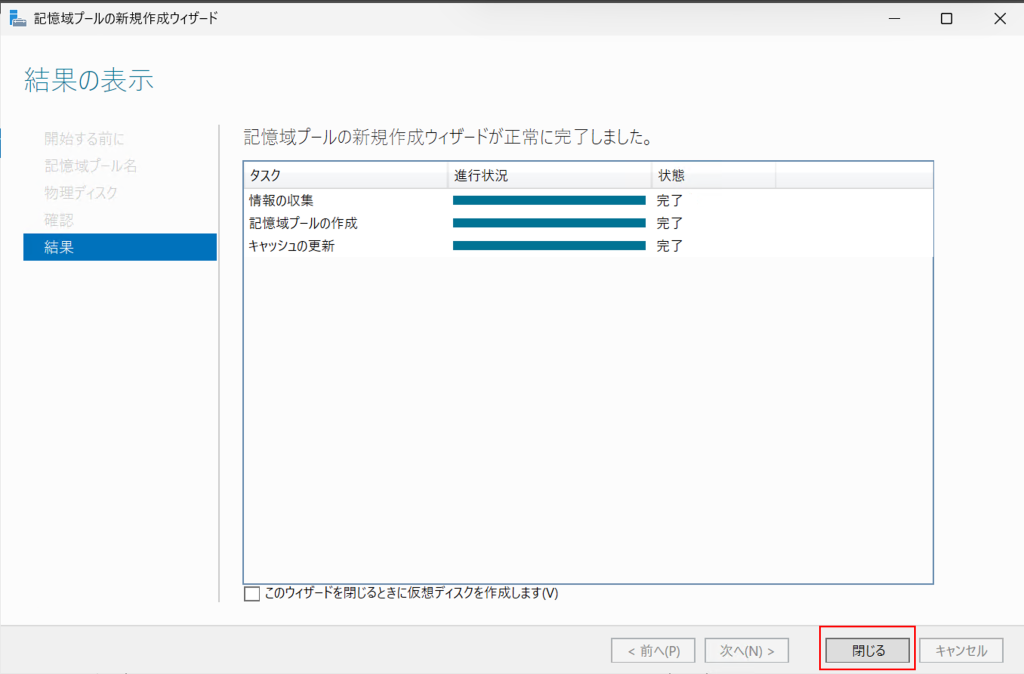Maximize the wizard window
The width and height of the screenshot is (1024, 674).
[x=946, y=18]
